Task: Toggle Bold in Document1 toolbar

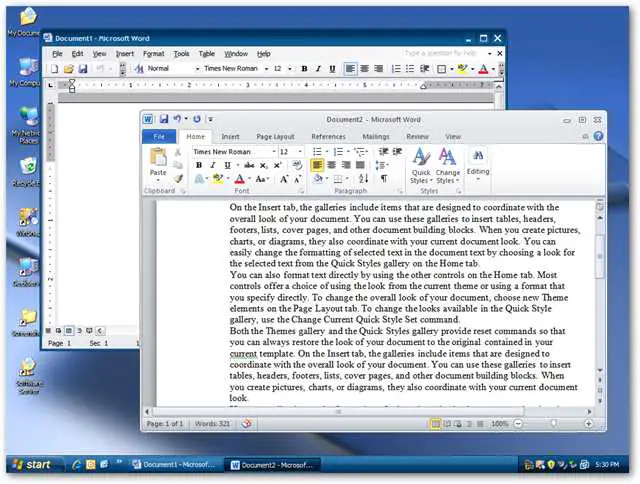Action: pos(304,69)
